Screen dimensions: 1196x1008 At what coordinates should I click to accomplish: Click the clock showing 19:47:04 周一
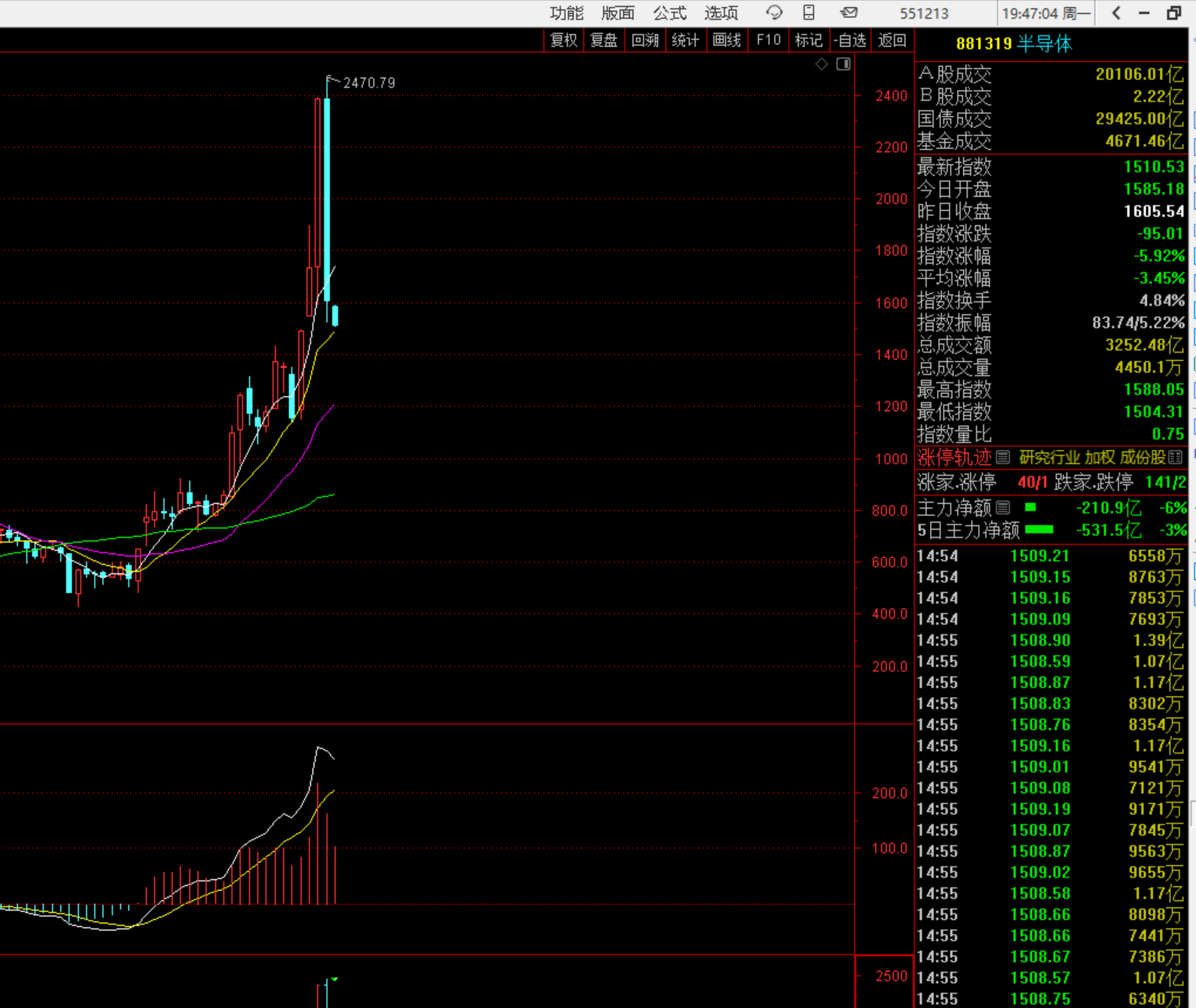1046,13
